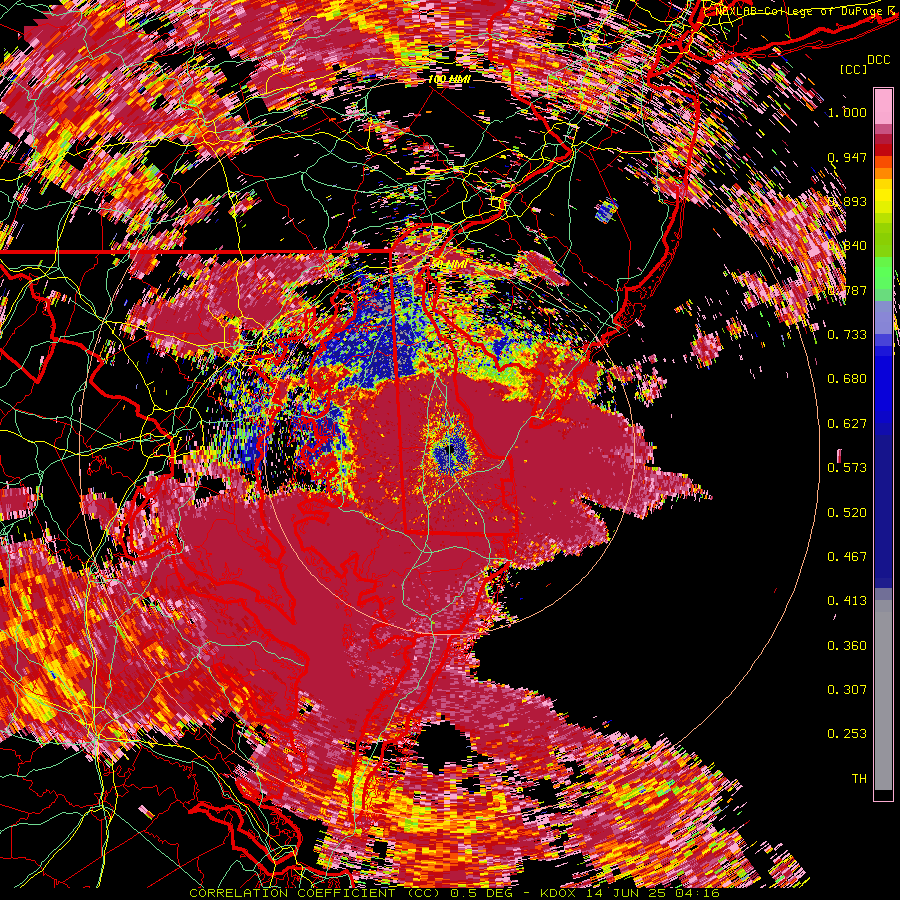Click the gray lower segment of color bar
Image resolution: width=900 pixels, height=900 pixels.
tap(883, 695)
